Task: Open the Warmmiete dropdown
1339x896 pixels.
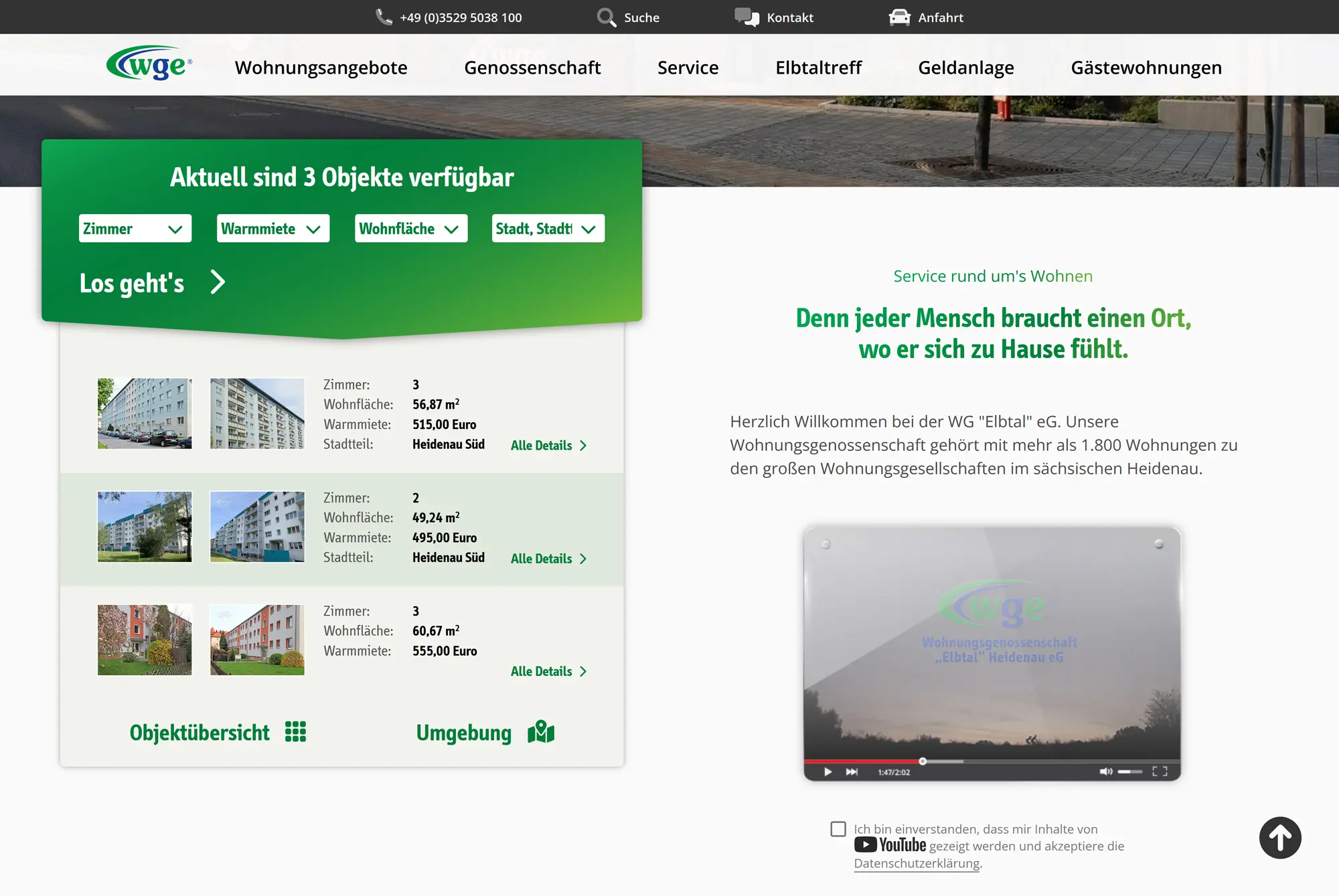Action: [273, 229]
